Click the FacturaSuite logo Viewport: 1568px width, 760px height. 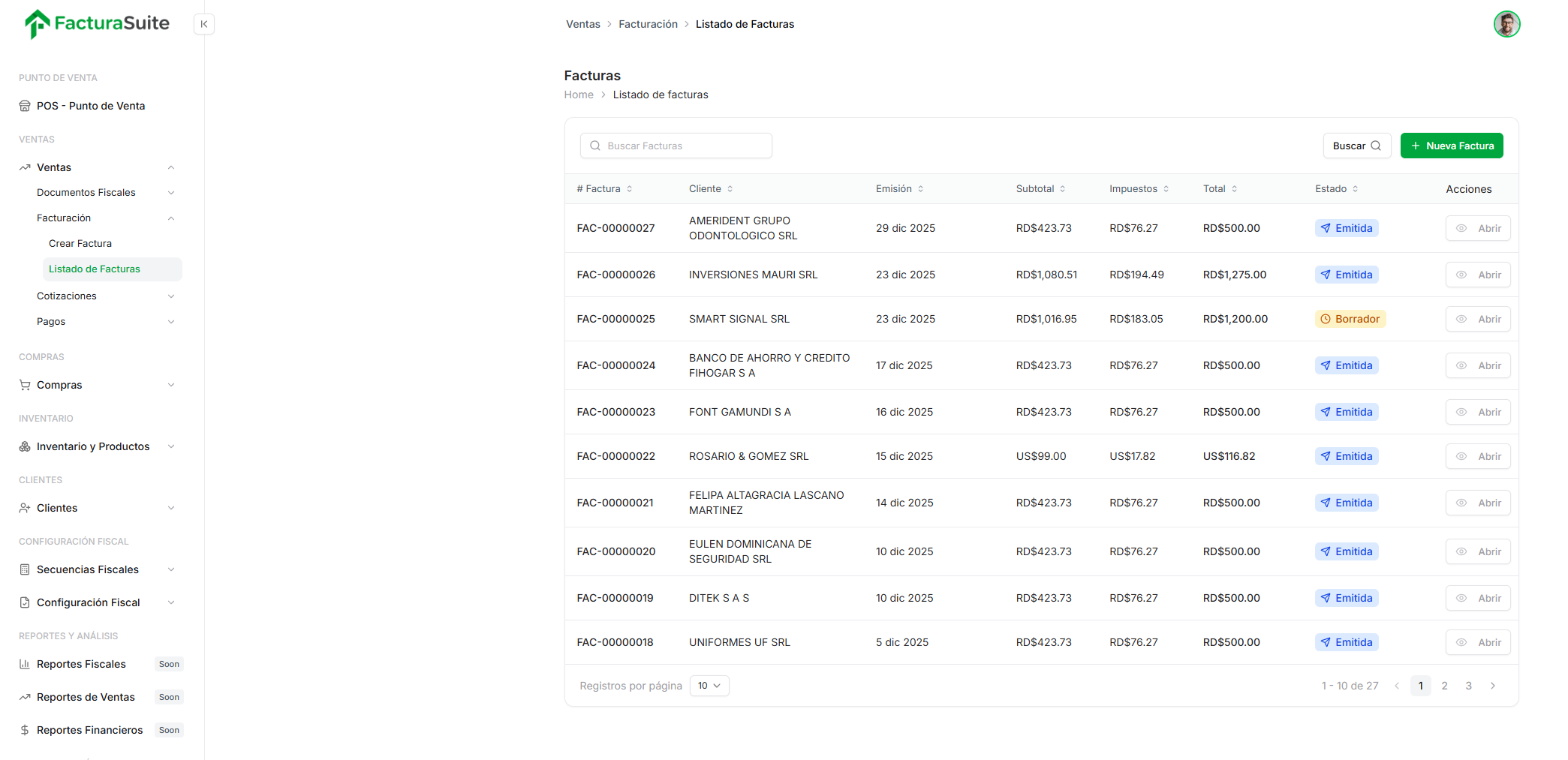pos(96,23)
